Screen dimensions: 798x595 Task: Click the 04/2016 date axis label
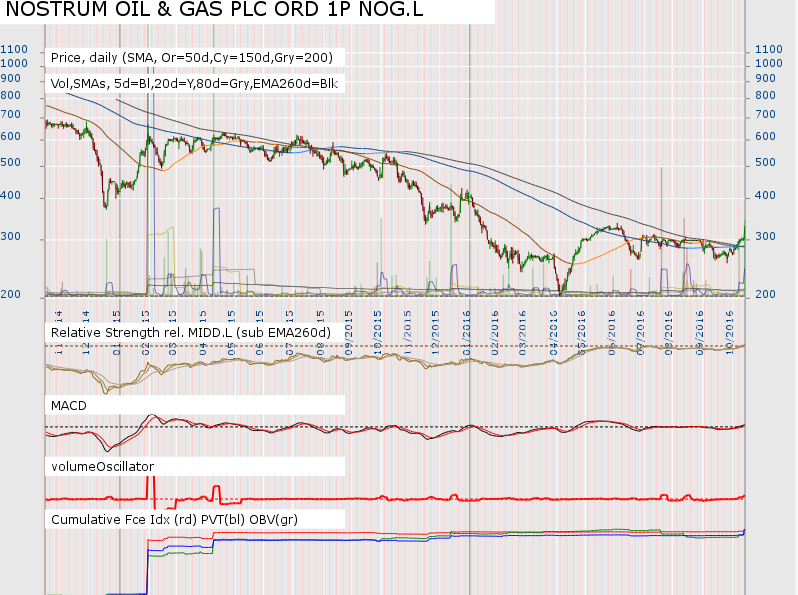(553, 333)
